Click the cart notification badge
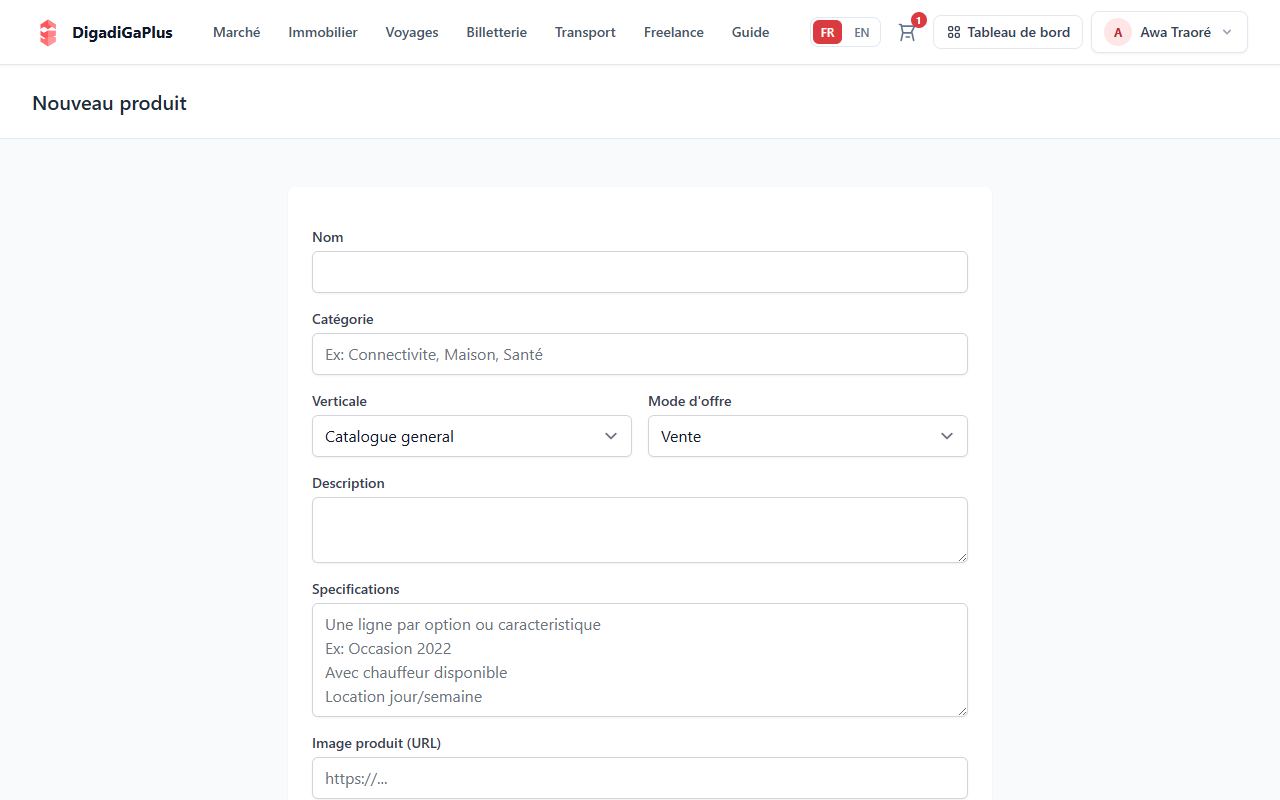This screenshot has height=800, width=1280. click(x=919, y=20)
